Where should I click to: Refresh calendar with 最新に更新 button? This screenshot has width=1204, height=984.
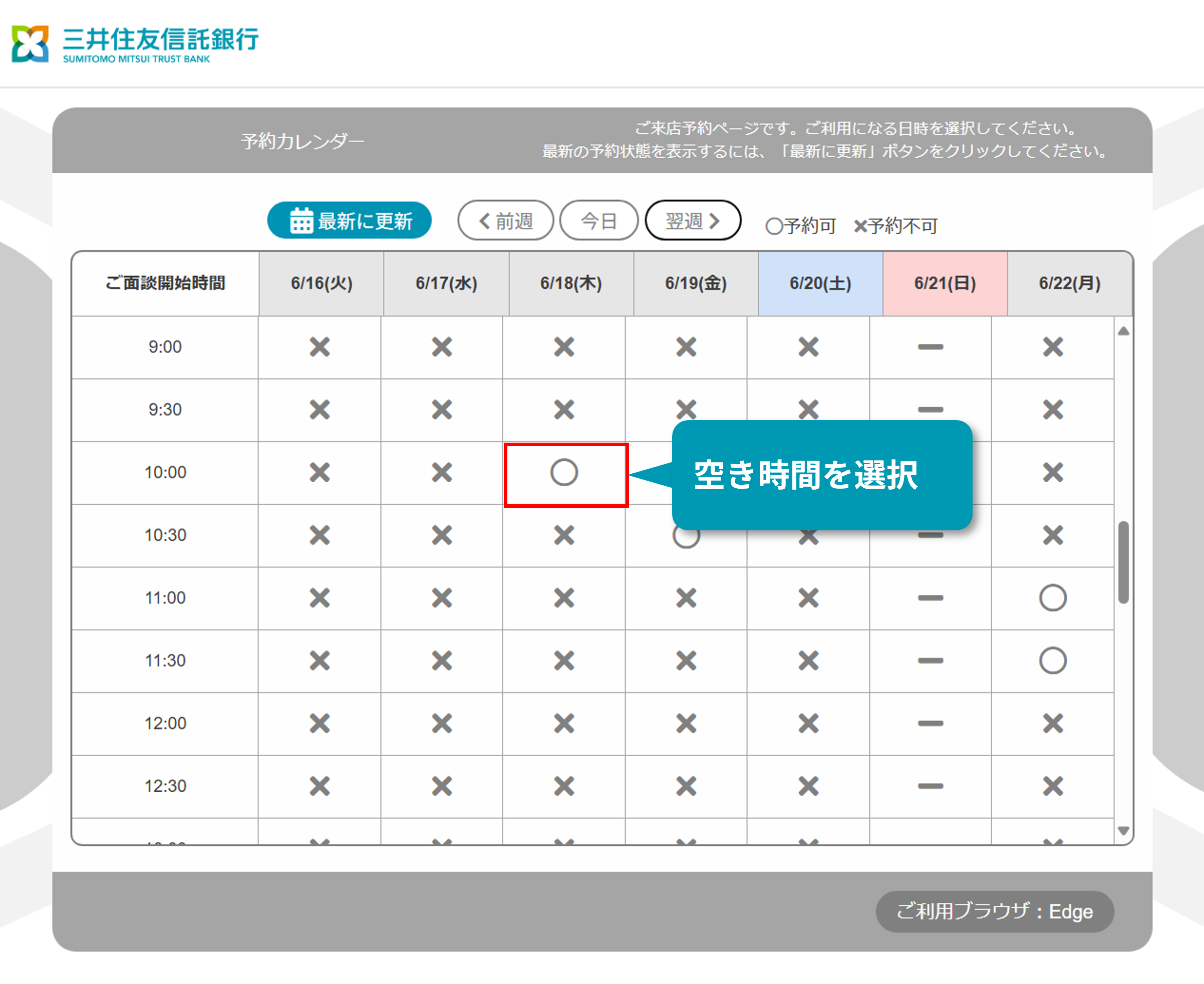[x=349, y=220]
